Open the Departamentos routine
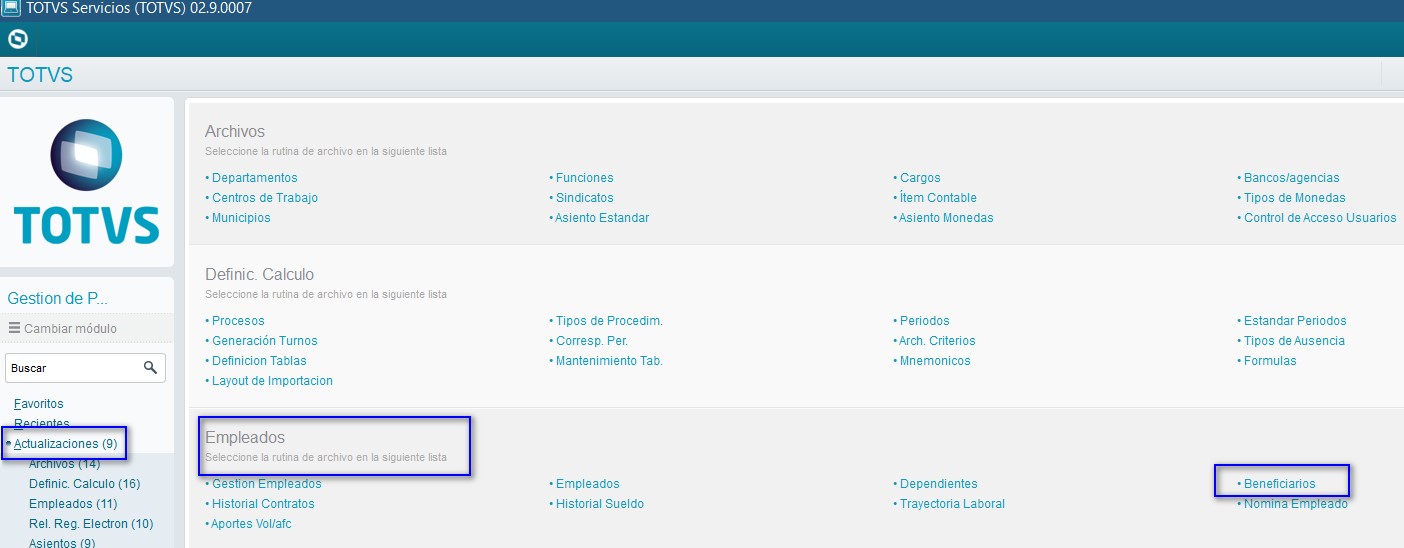Image resolution: width=1404 pixels, height=548 pixels. tap(255, 178)
